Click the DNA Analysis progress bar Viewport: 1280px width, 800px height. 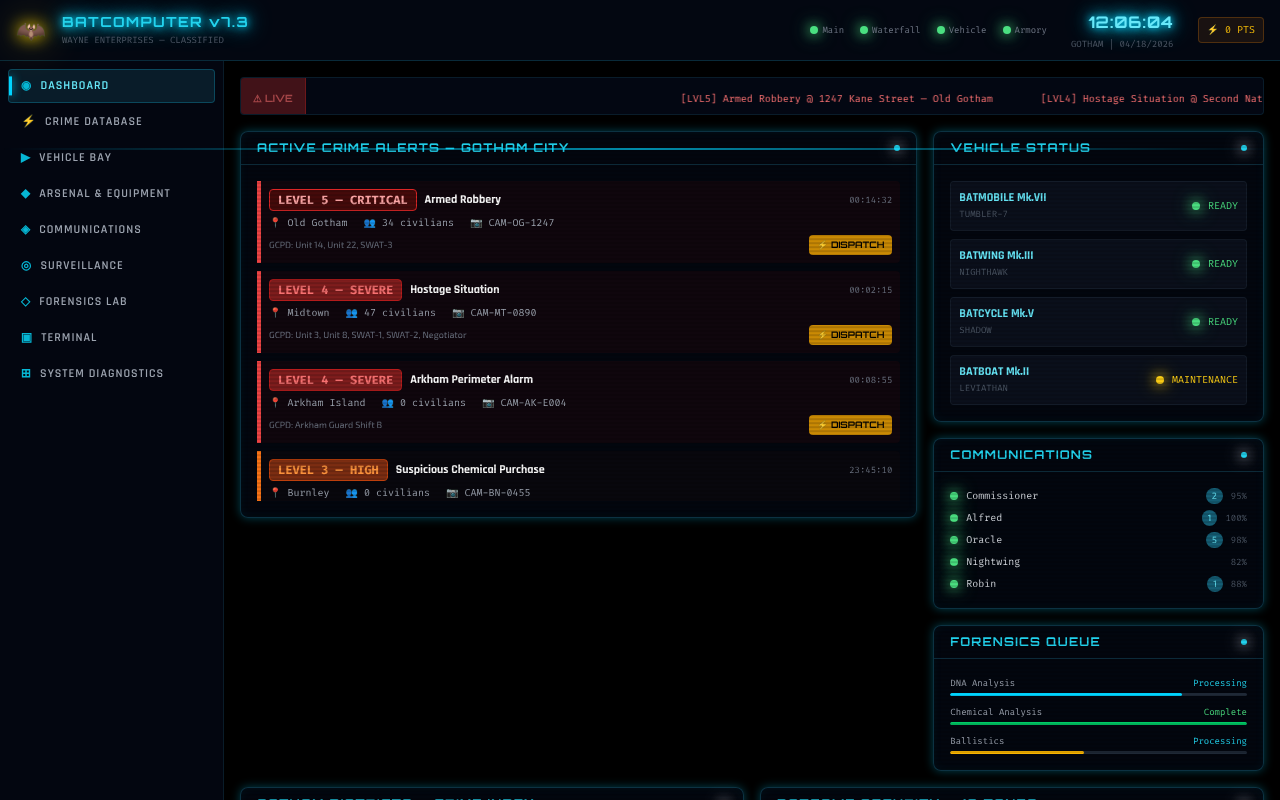click(1098, 694)
